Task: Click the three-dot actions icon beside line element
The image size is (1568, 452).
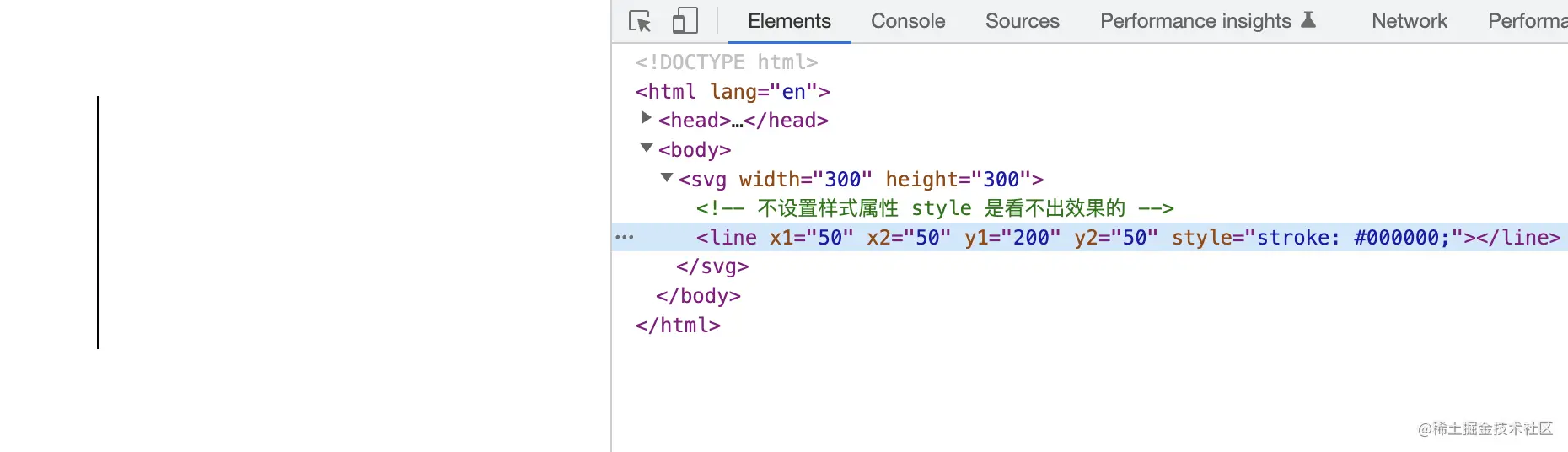Action: click(625, 237)
